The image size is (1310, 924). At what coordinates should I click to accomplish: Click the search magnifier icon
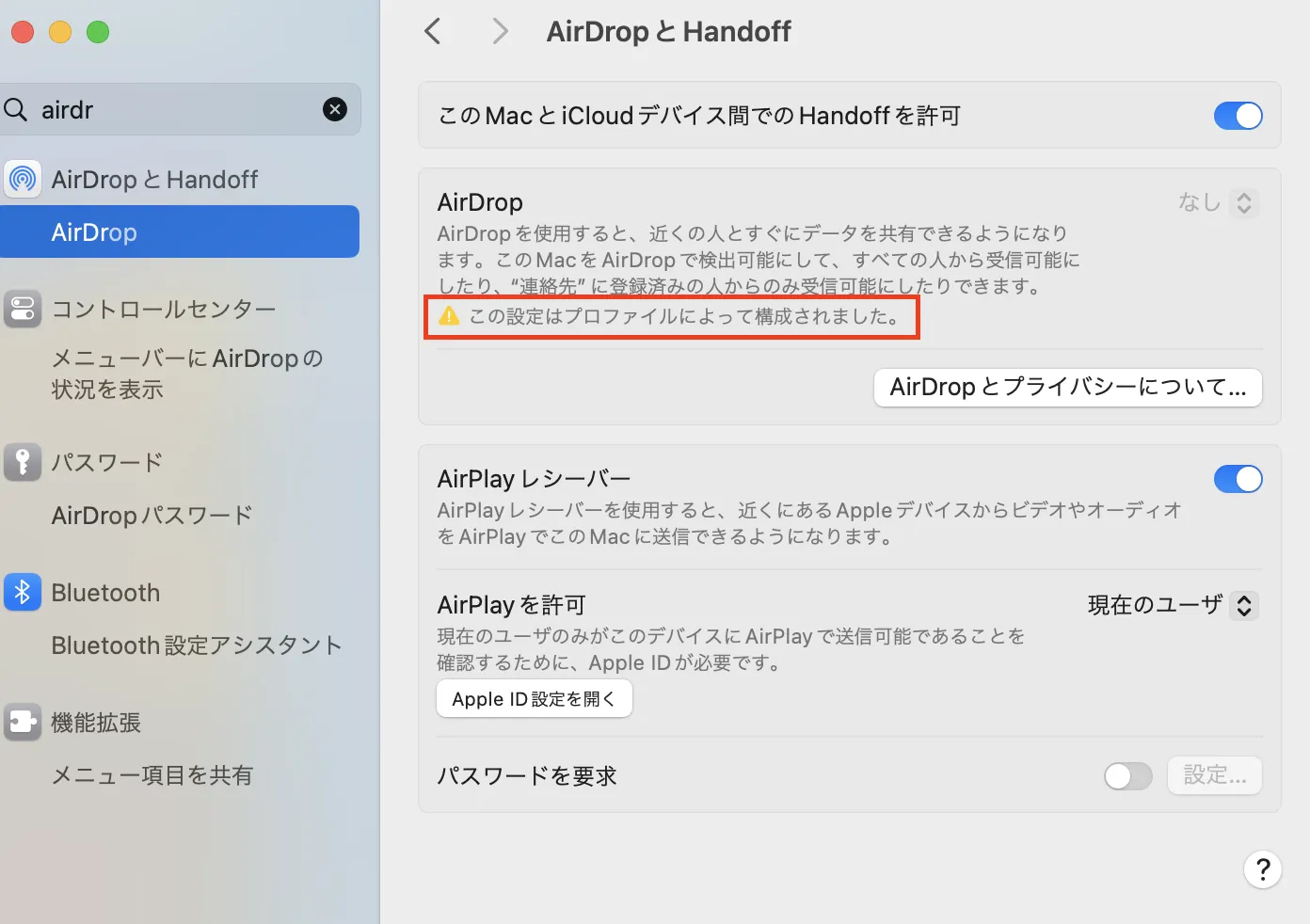[x=15, y=110]
